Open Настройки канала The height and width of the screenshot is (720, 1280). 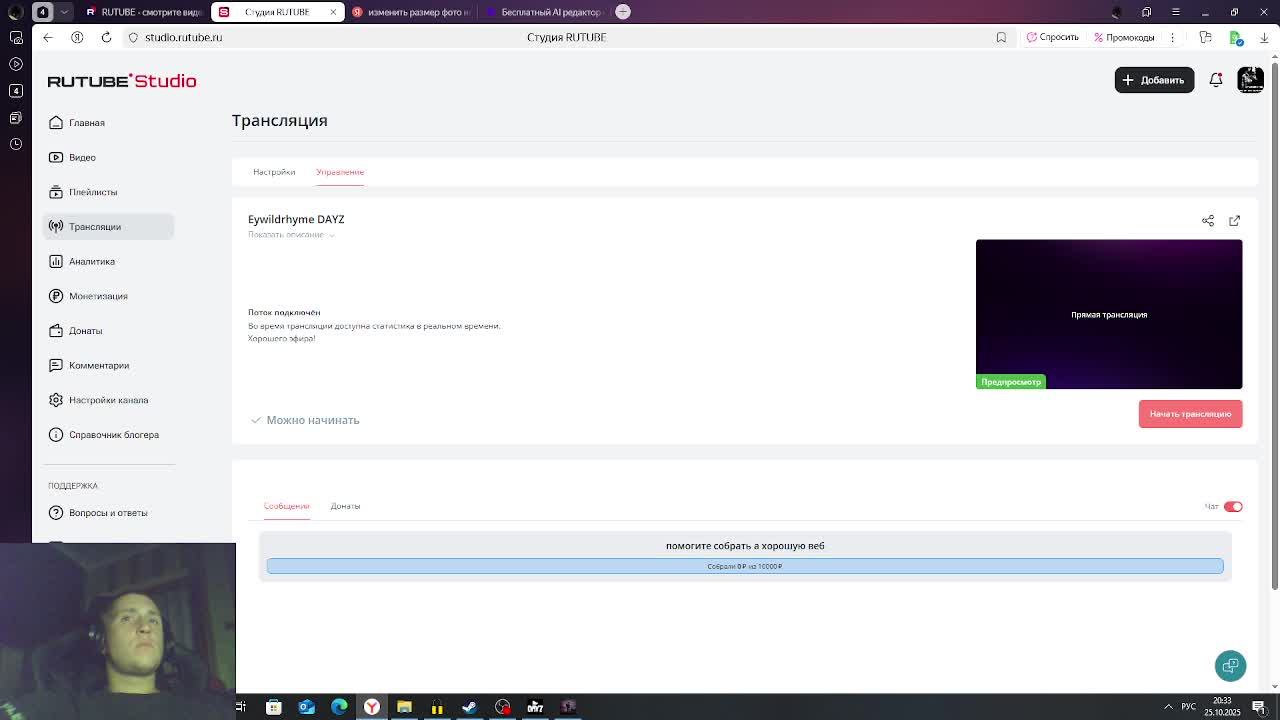[108, 400]
